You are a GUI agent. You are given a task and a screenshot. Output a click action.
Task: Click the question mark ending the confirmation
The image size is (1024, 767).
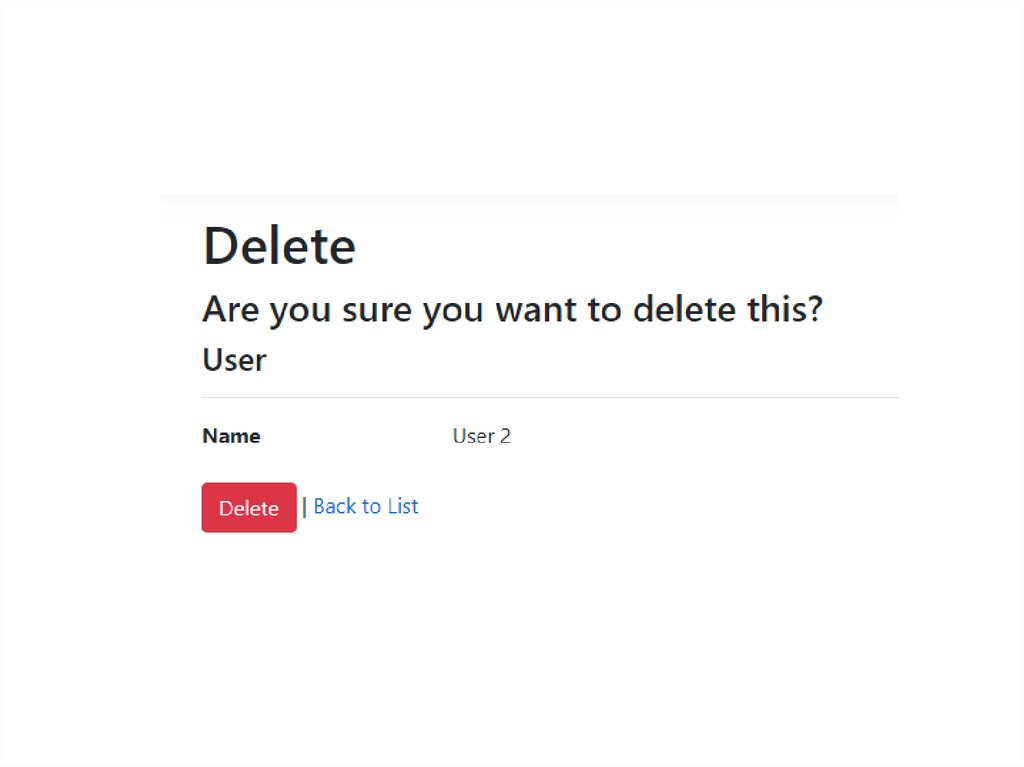click(x=813, y=310)
